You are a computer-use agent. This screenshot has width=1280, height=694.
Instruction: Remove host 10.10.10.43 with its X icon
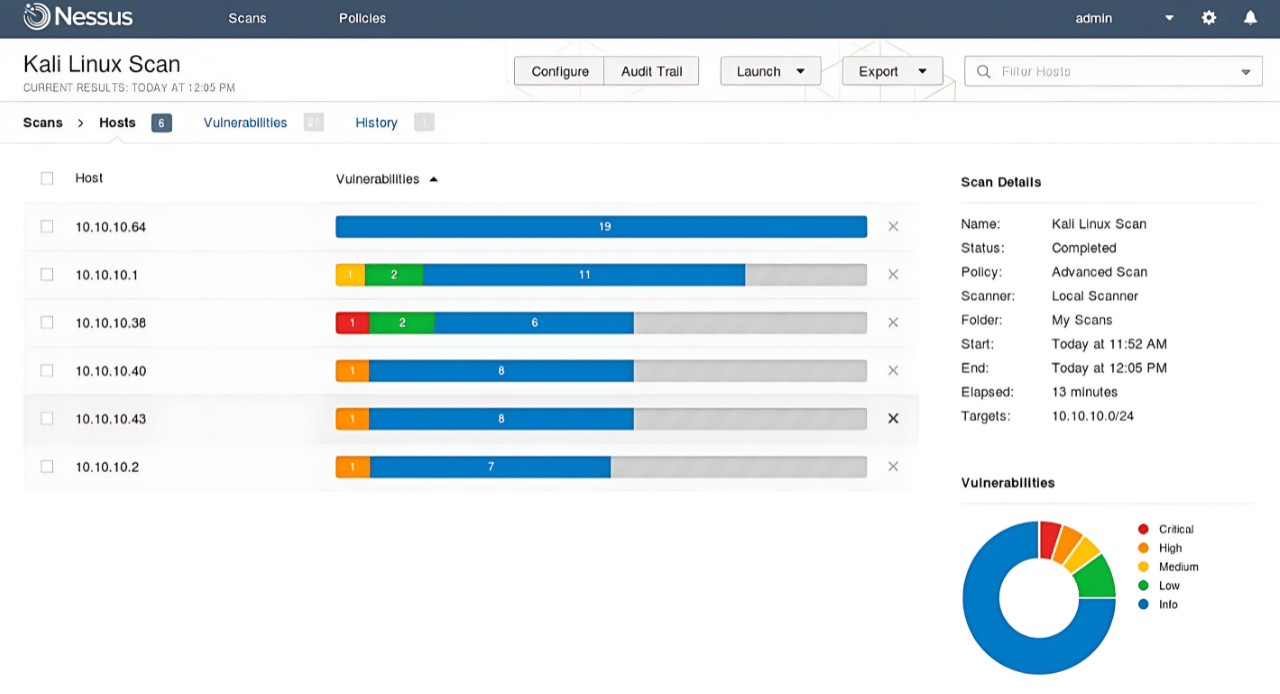[893, 419]
